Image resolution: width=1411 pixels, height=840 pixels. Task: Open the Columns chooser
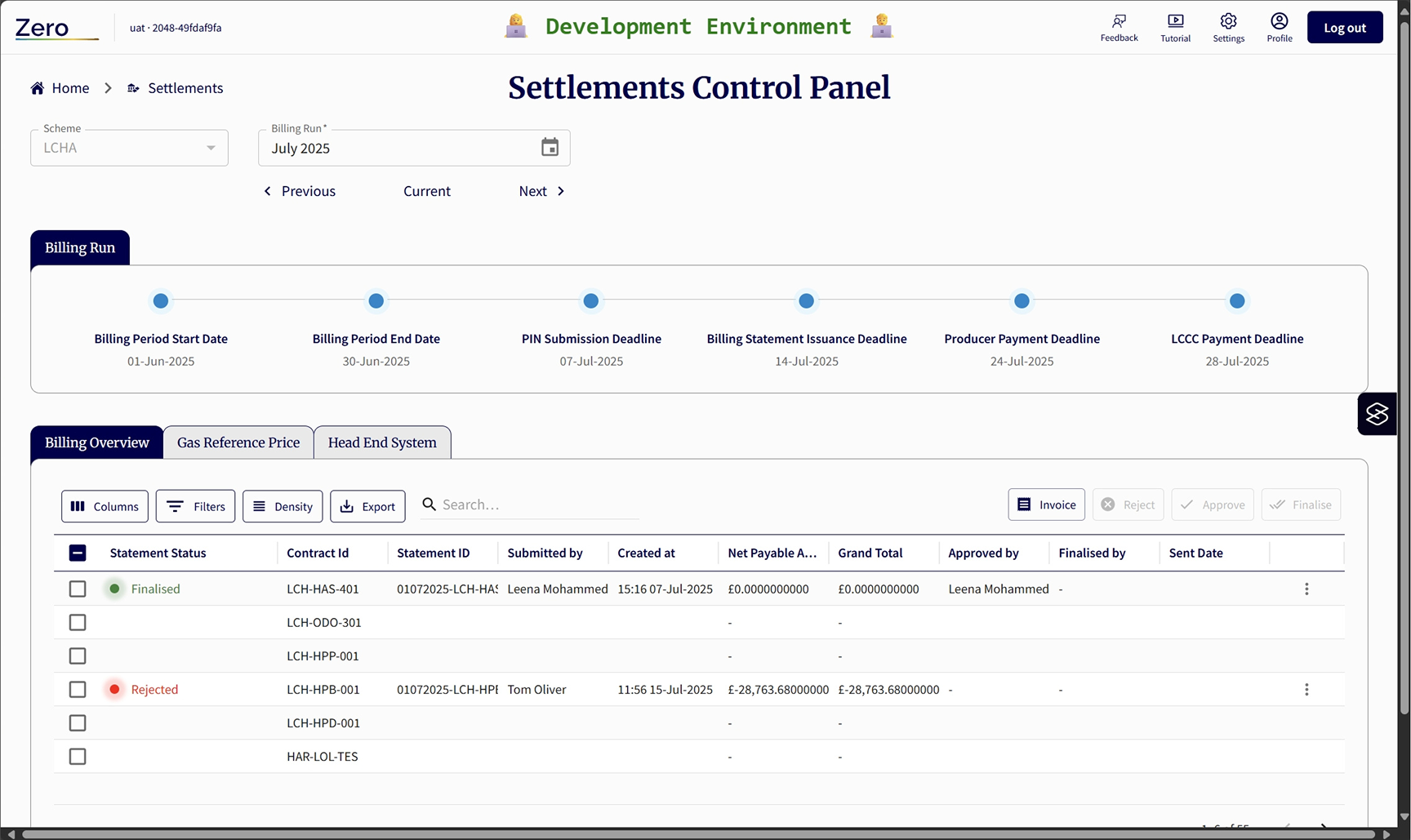105,506
